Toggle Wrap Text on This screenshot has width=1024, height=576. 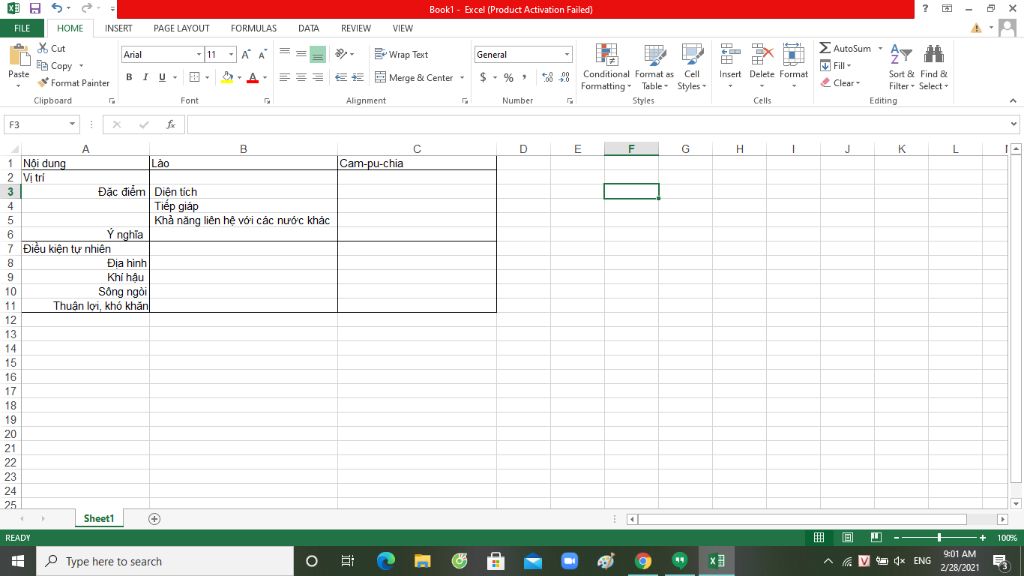pyautogui.click(x=402, y=54)
